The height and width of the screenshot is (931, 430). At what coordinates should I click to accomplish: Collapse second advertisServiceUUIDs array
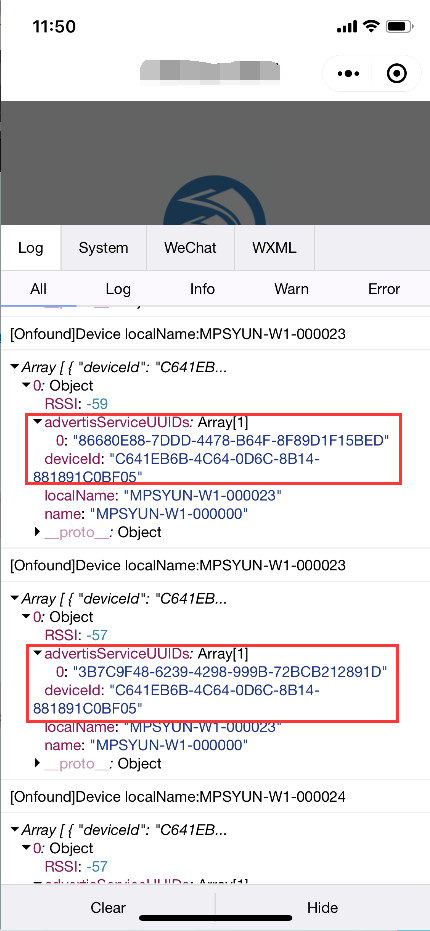coord(38,653)
